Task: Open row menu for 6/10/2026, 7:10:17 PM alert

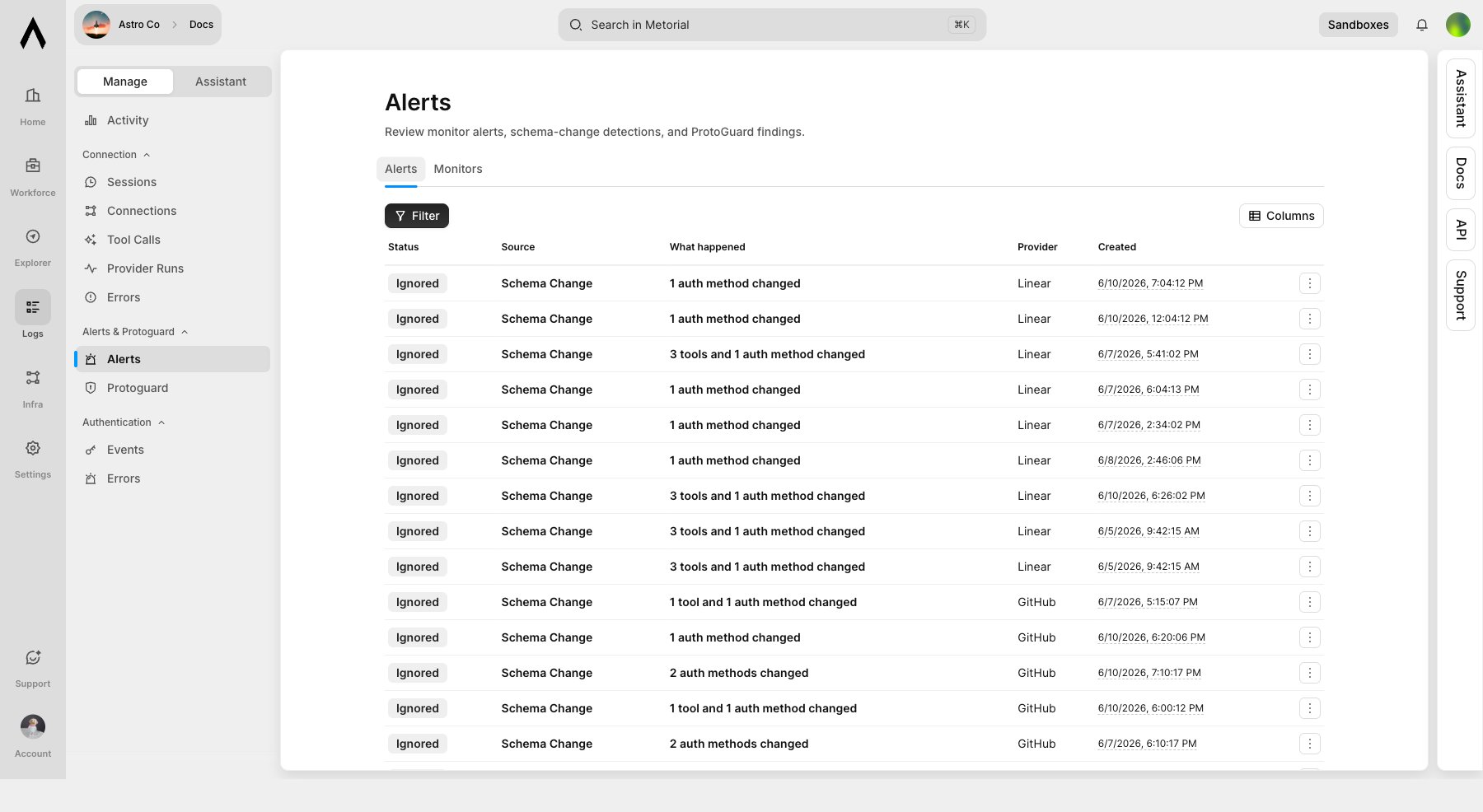Action: (1310, 673)
